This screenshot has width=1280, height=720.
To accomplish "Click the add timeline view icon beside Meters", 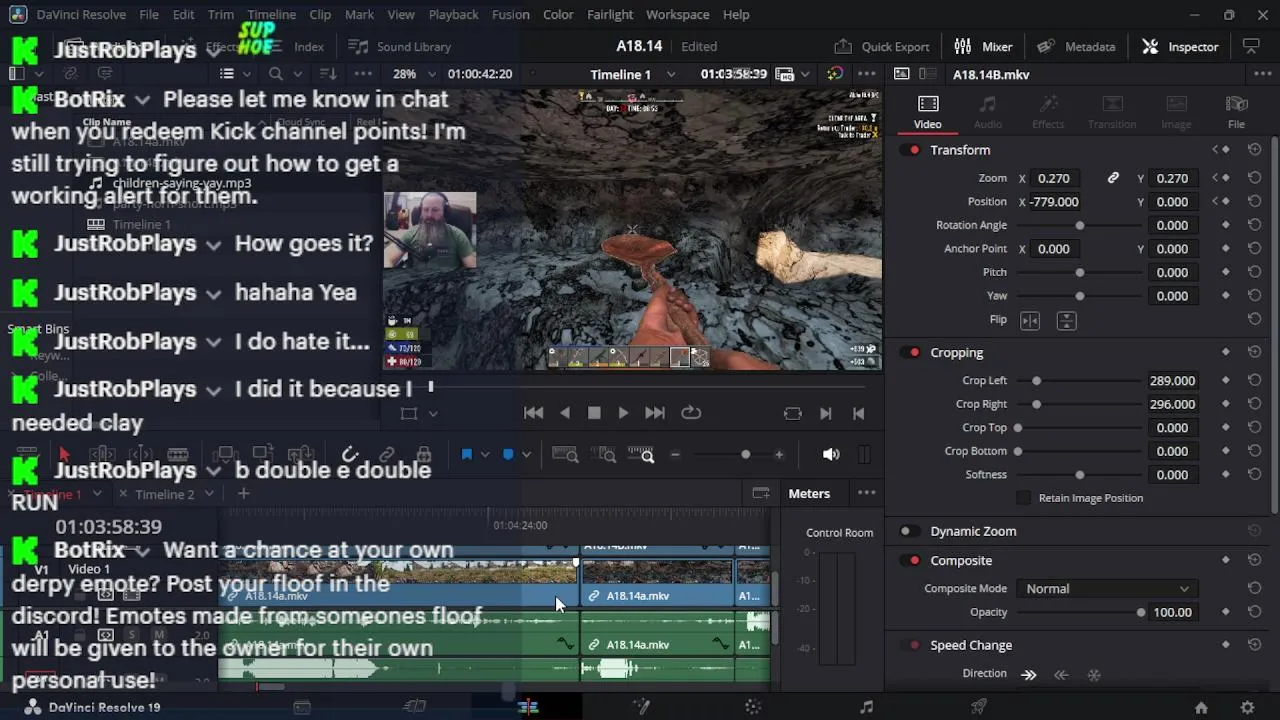I will tap(761, 493).
